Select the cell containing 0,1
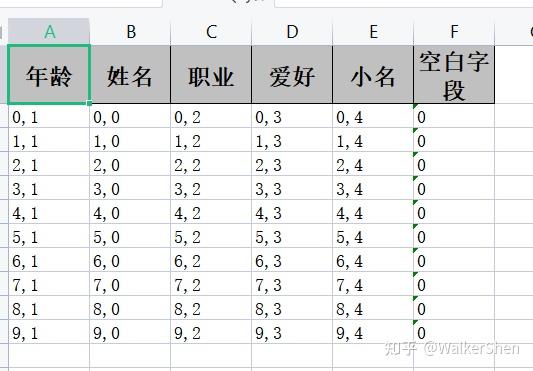 coord(49,116)
